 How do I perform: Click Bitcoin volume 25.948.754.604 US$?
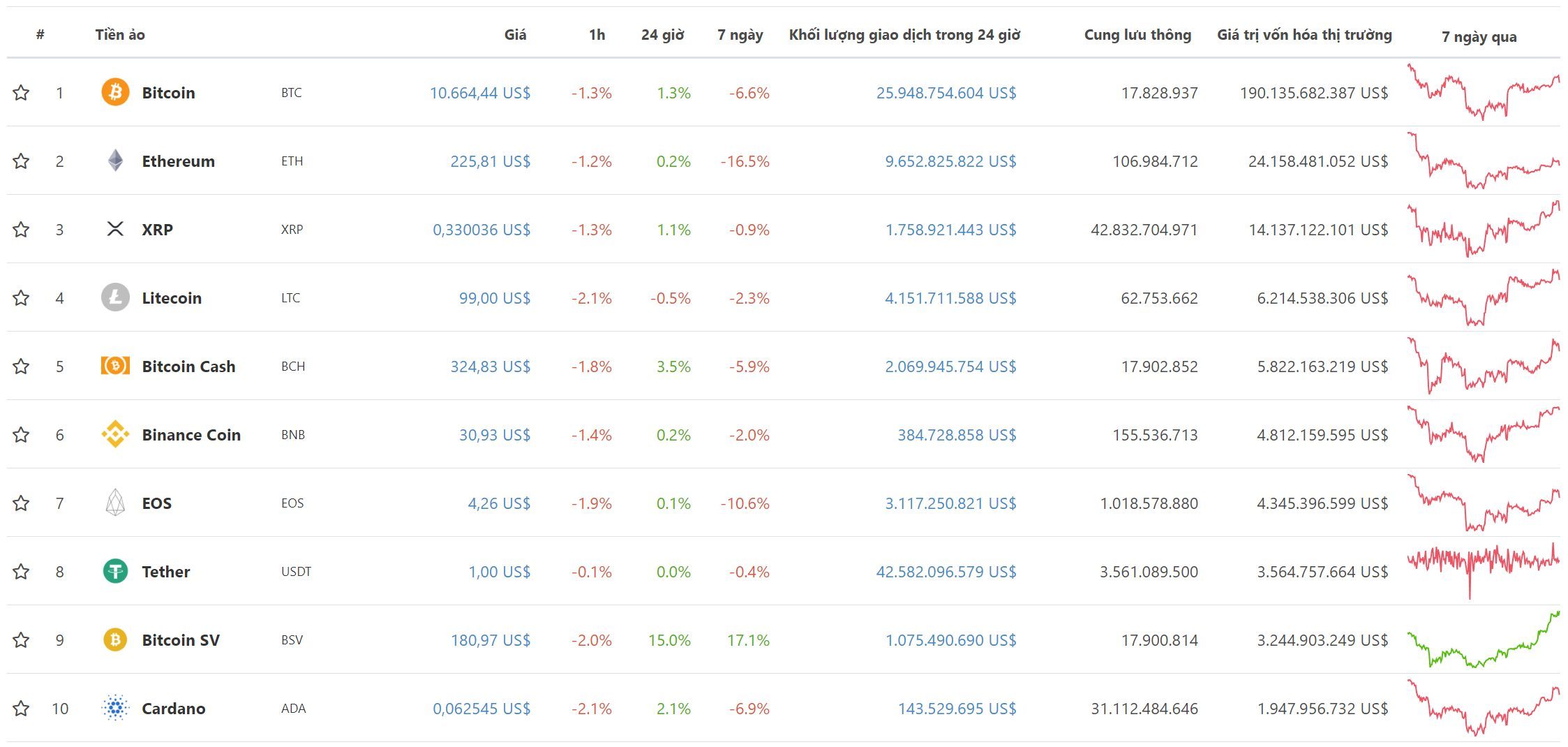(x=946, y=92)
